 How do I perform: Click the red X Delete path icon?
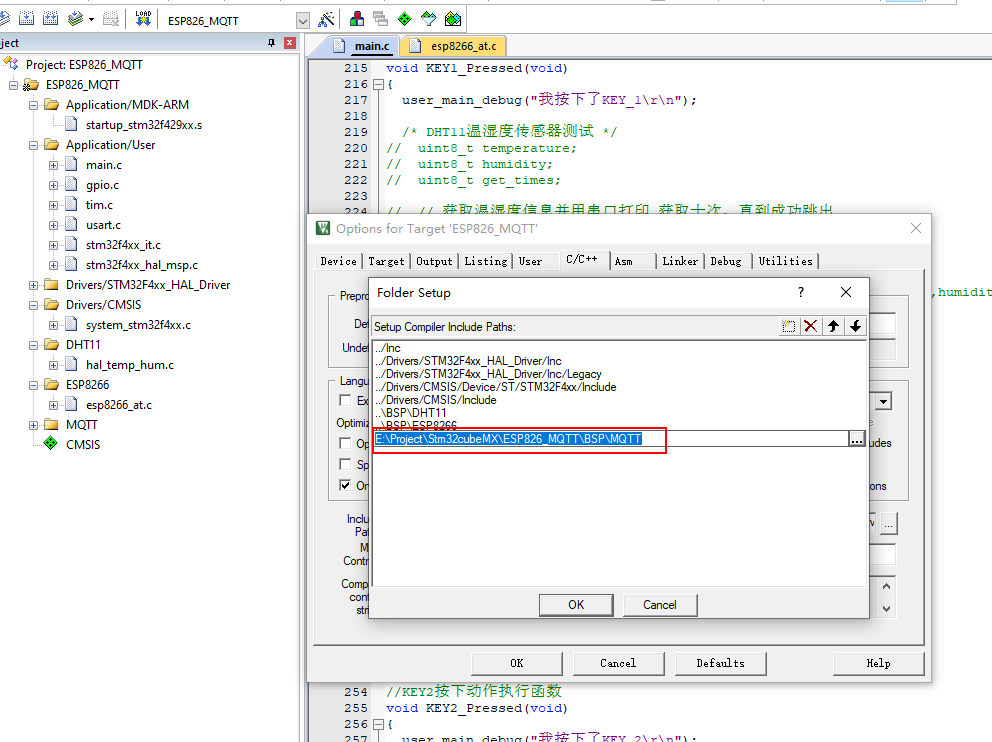810,326
